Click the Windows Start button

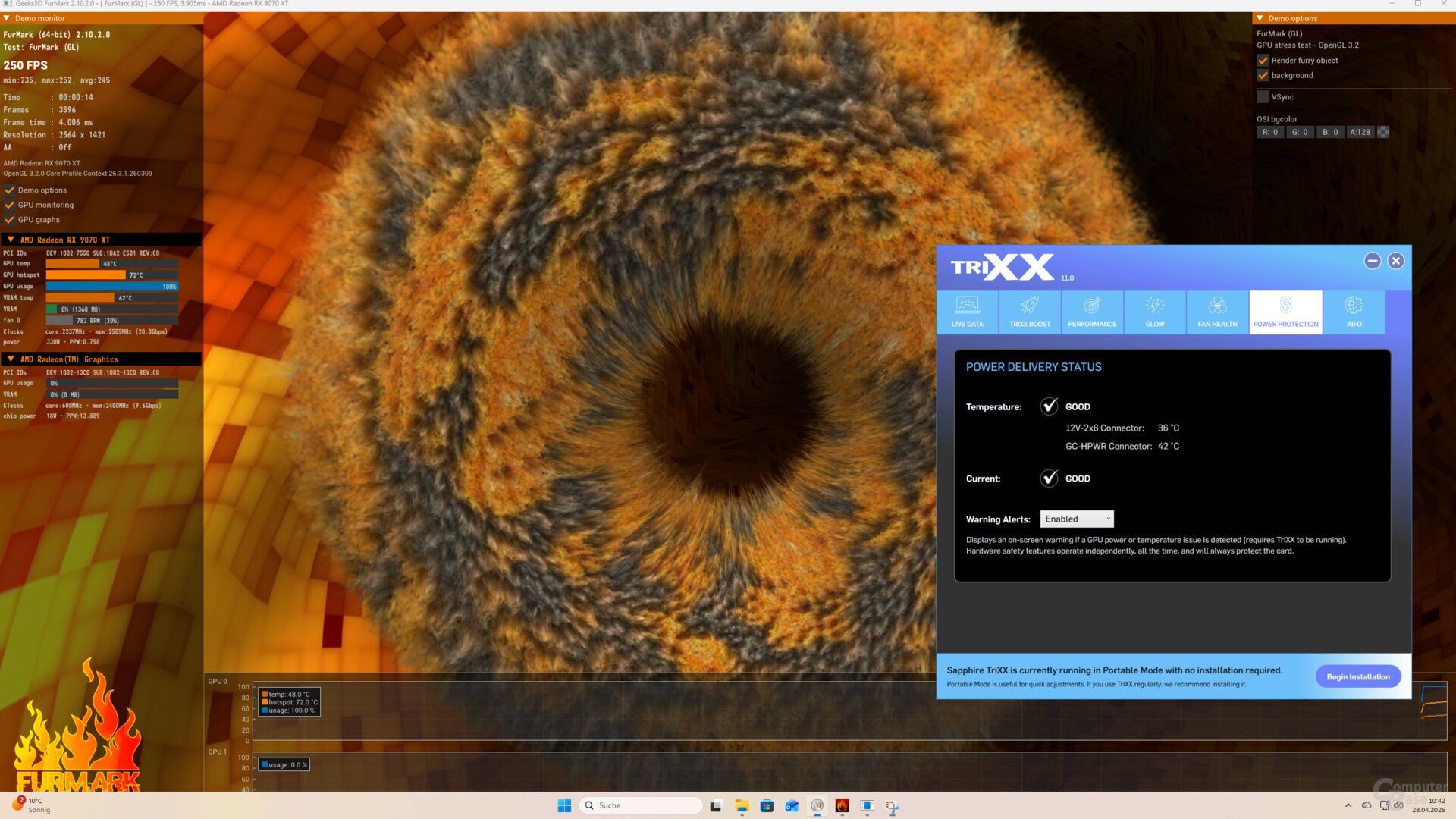tap(564, 806)
